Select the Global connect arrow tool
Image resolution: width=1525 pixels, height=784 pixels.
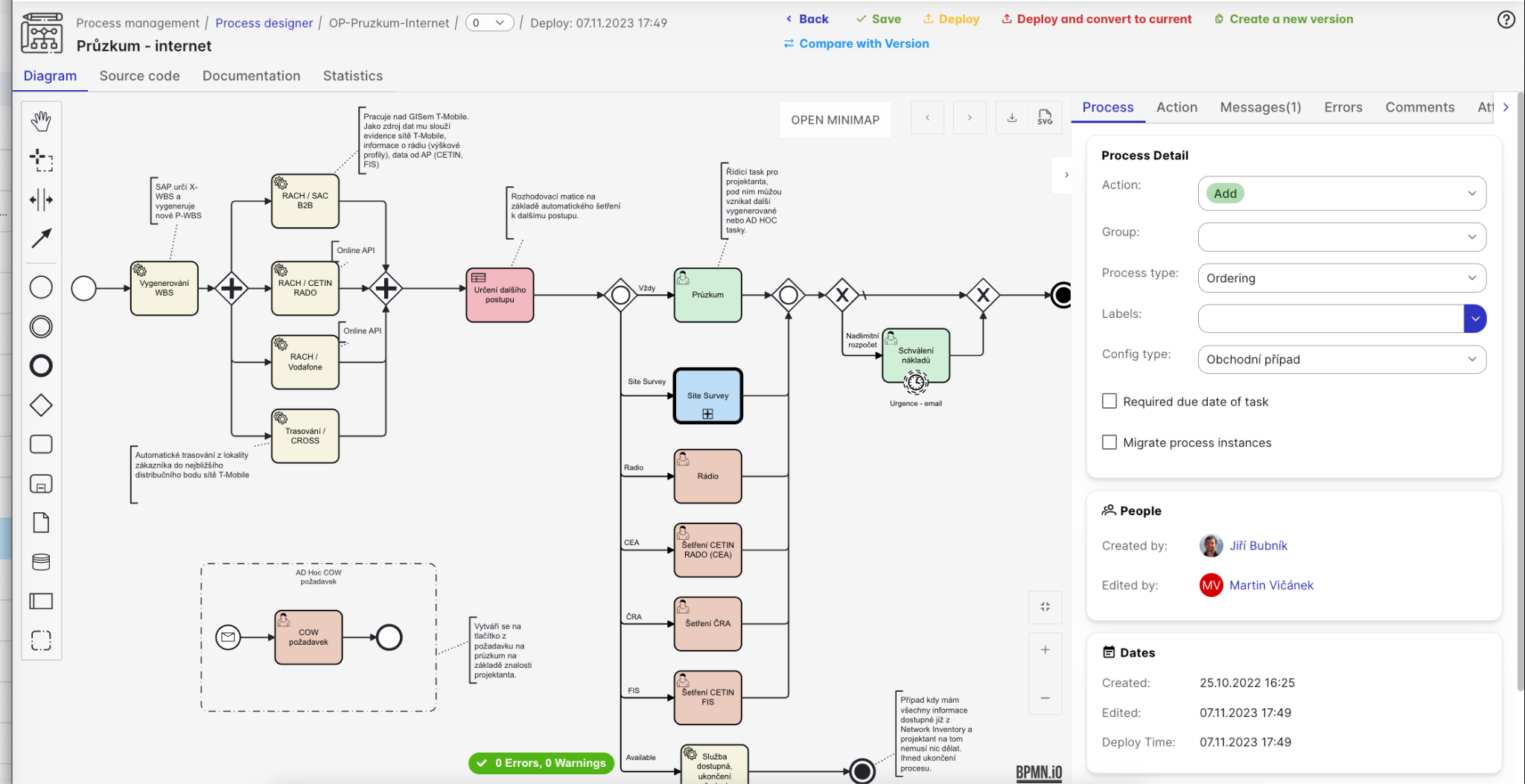[x=41, y=238]
